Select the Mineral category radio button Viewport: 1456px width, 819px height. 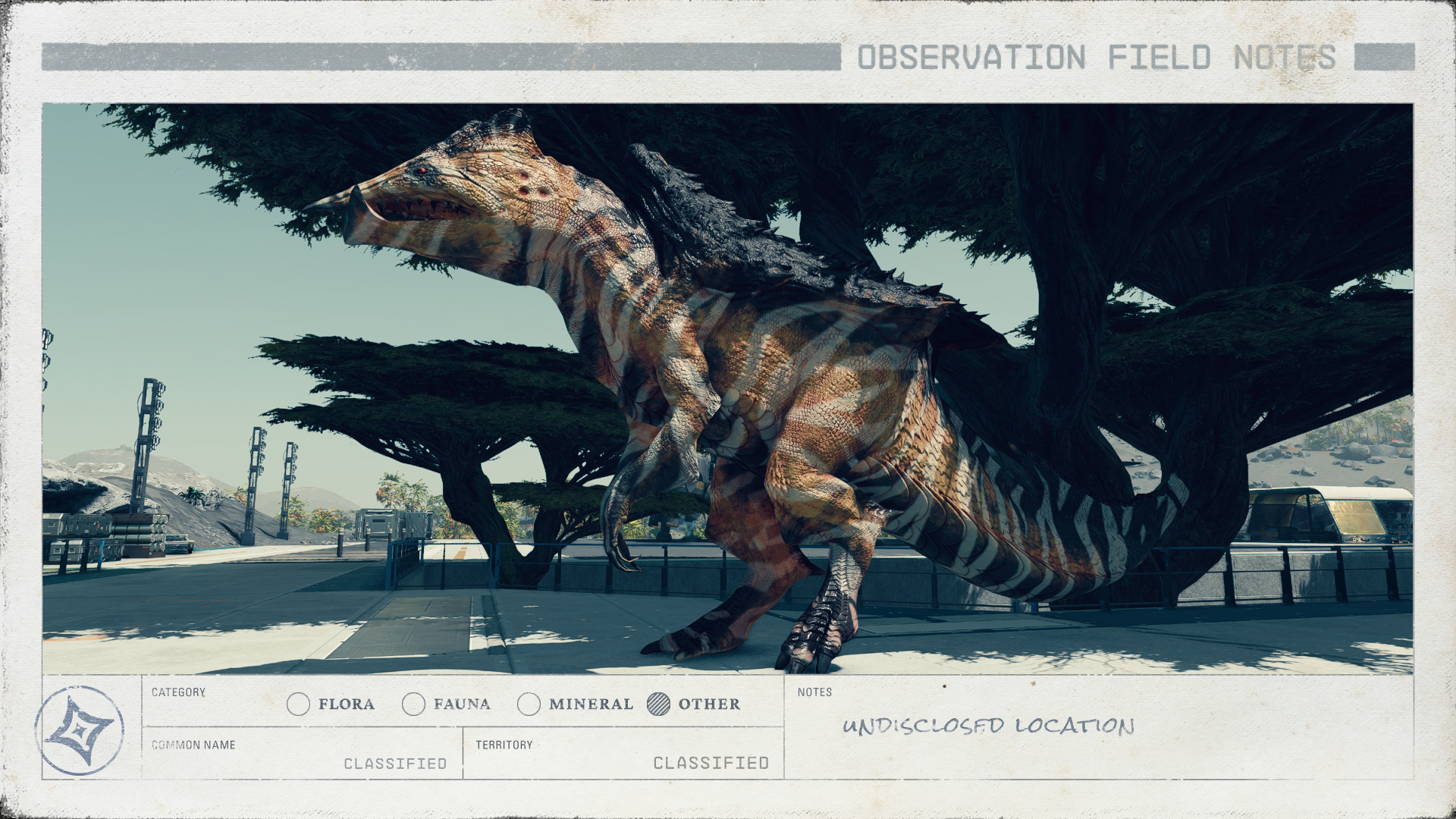coord(529,704)
